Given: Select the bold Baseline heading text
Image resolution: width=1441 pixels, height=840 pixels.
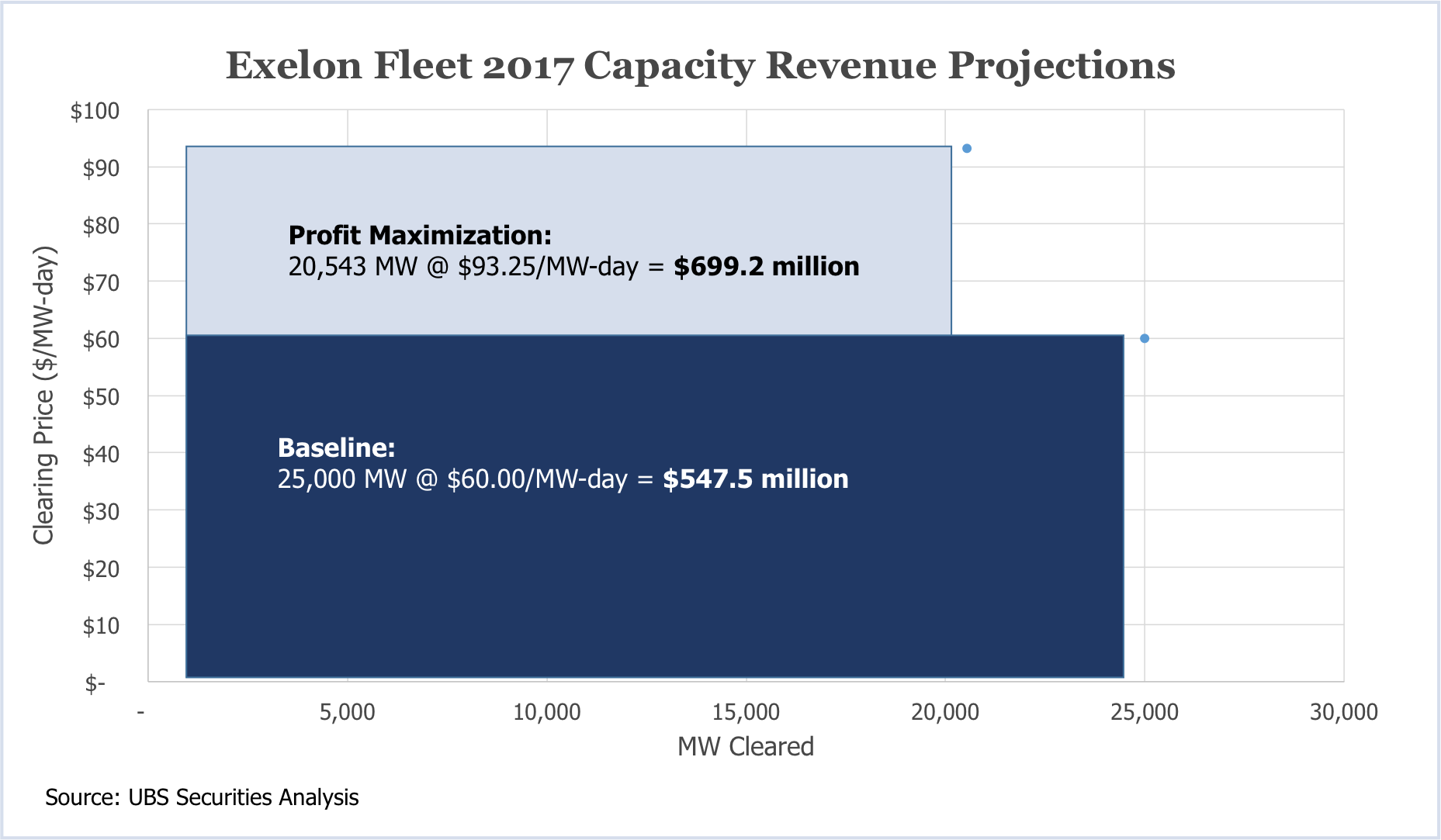Looking at the screenshot, I should point(336,448).
